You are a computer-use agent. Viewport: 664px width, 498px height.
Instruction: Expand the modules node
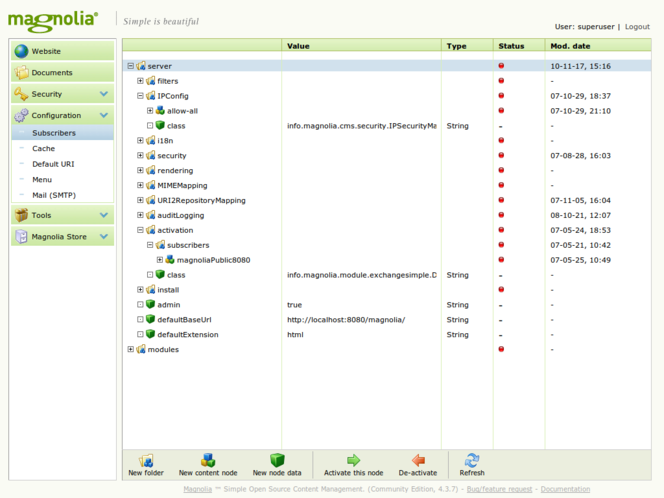(x=131, y=349)
